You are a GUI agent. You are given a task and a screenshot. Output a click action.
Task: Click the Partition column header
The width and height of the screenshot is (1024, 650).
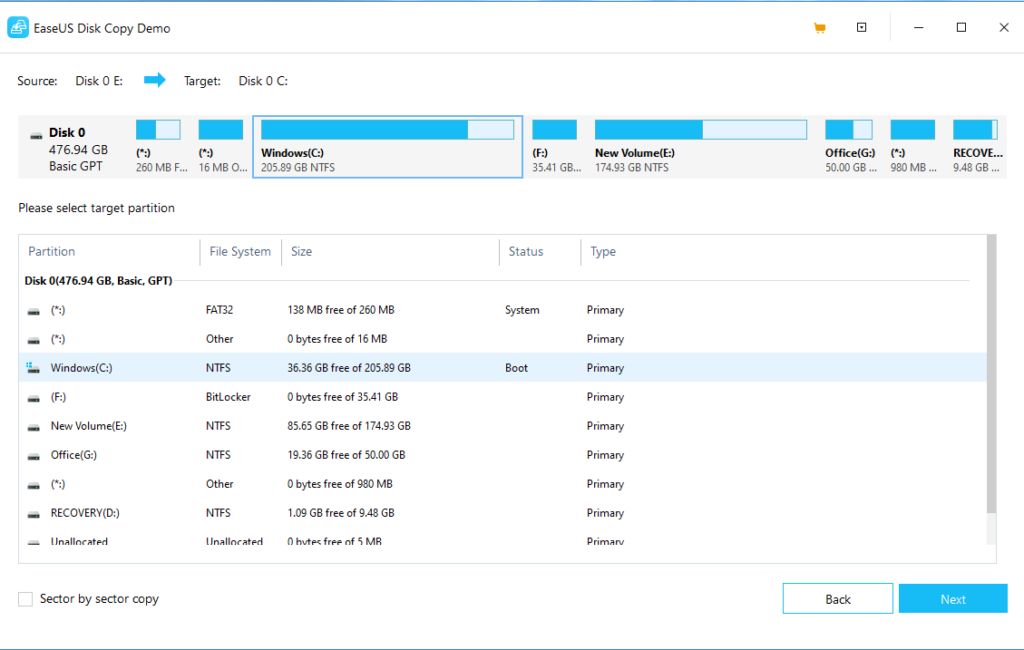[x=52, y=252]
